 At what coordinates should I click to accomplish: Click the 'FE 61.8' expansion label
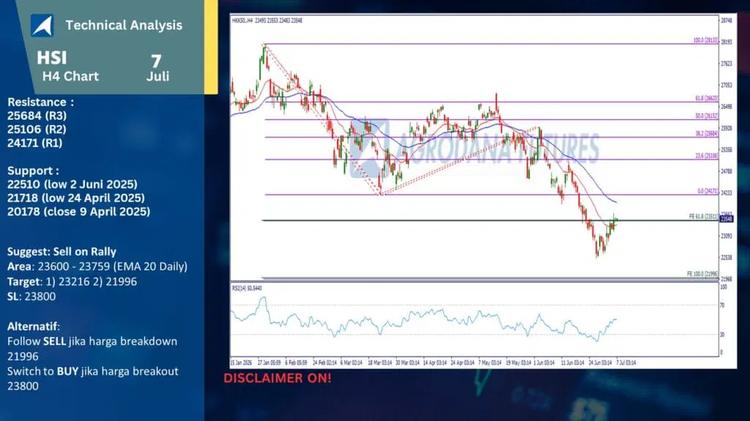(x=704, y=217)
